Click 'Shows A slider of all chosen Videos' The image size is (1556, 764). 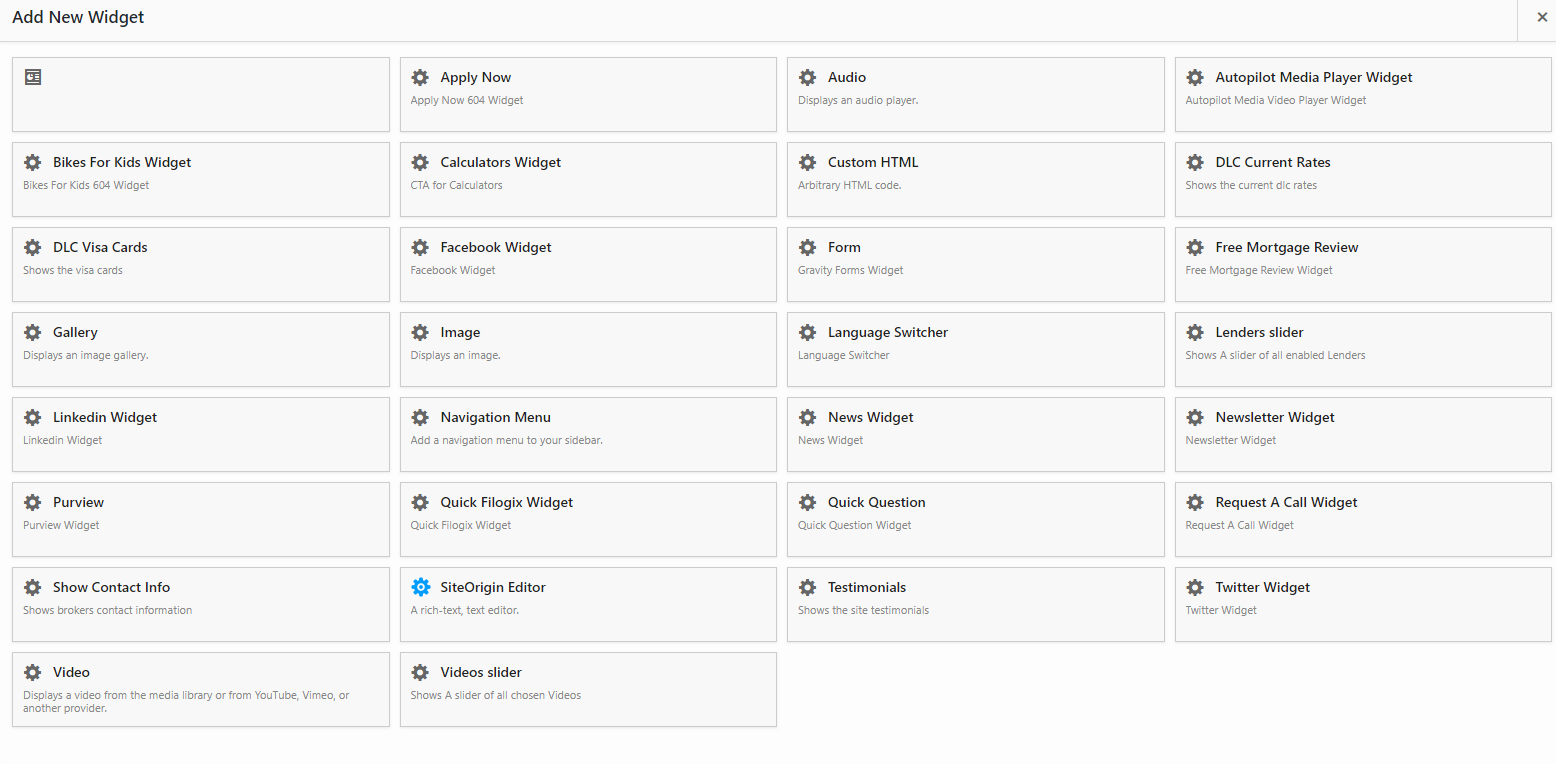496,695
